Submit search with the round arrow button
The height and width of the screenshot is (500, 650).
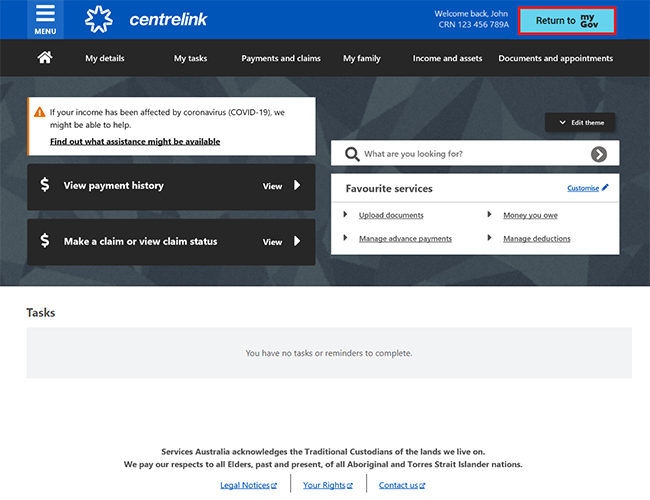coord(599,154)
